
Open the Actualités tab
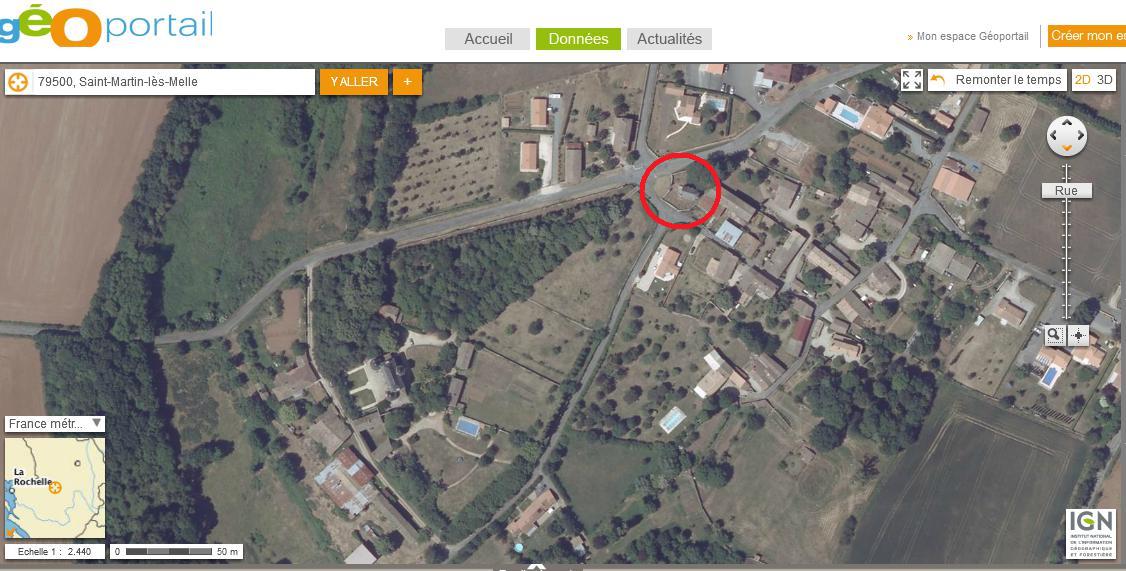pos(669,39)
